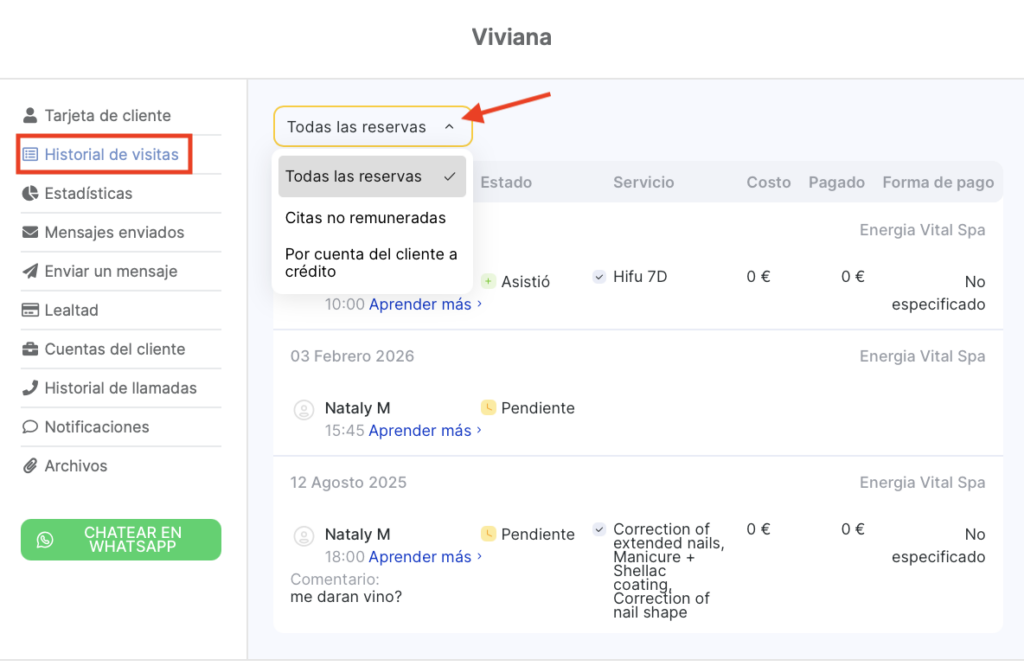
Task: Collapse the Todas las reservas dropdown
Action: [x=372, y=127]
